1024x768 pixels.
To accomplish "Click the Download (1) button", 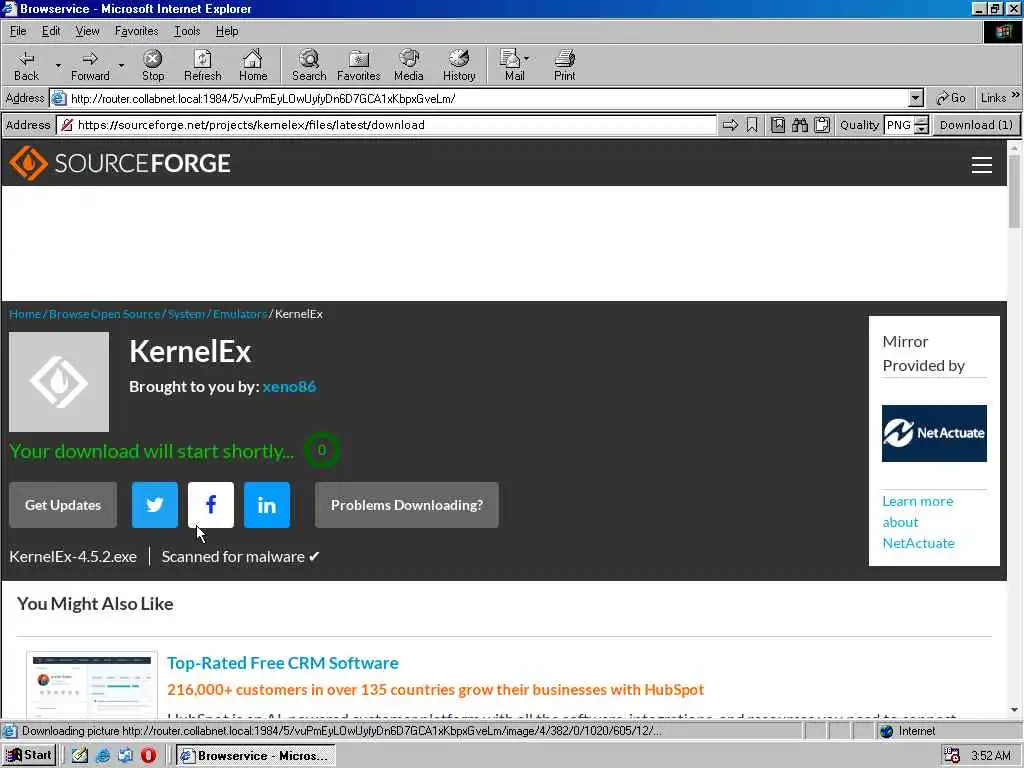I will pyautogui.click(x=976, y=125).
